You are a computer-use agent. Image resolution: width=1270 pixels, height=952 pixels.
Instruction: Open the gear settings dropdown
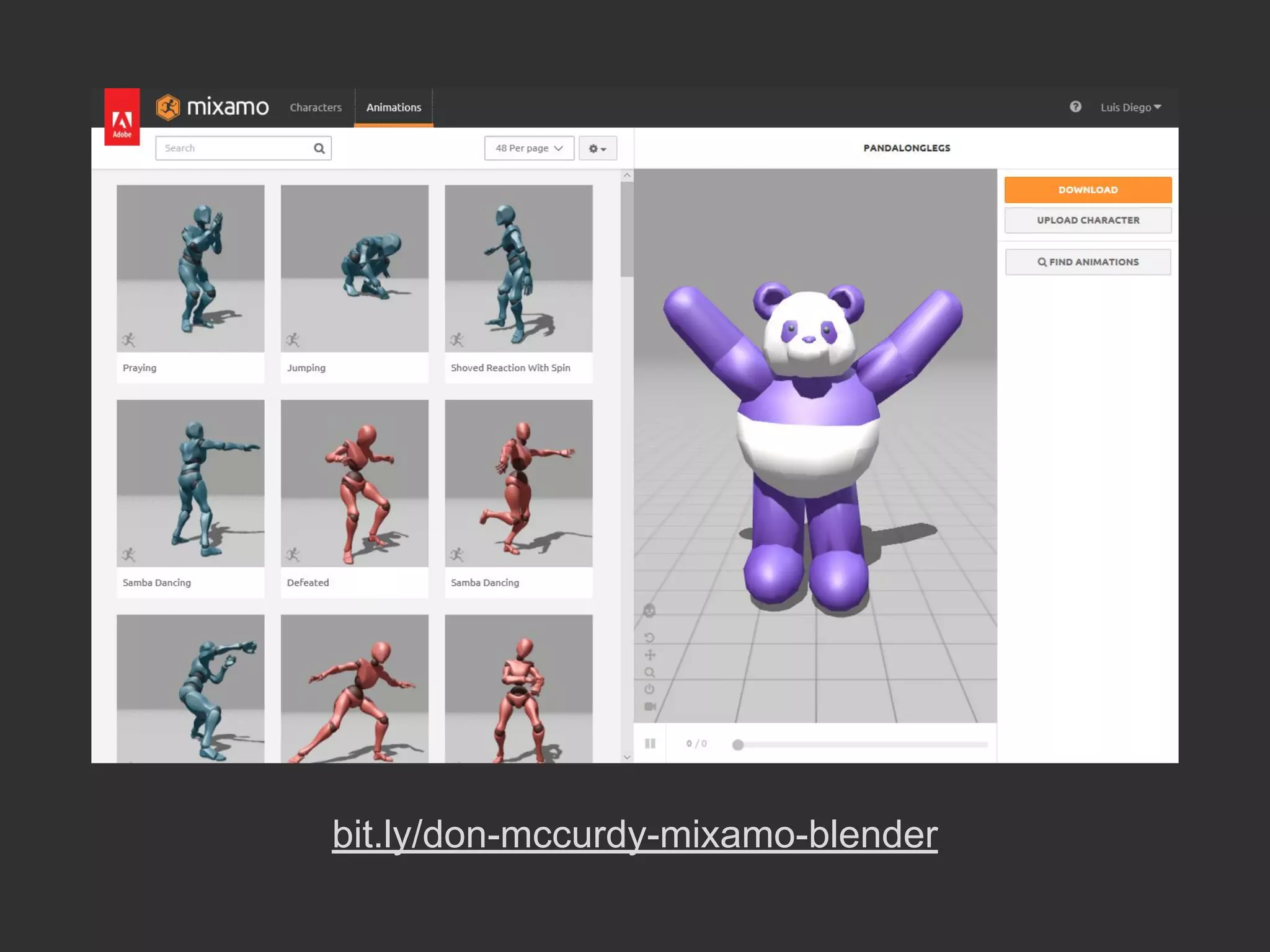(x=598, y=148)
